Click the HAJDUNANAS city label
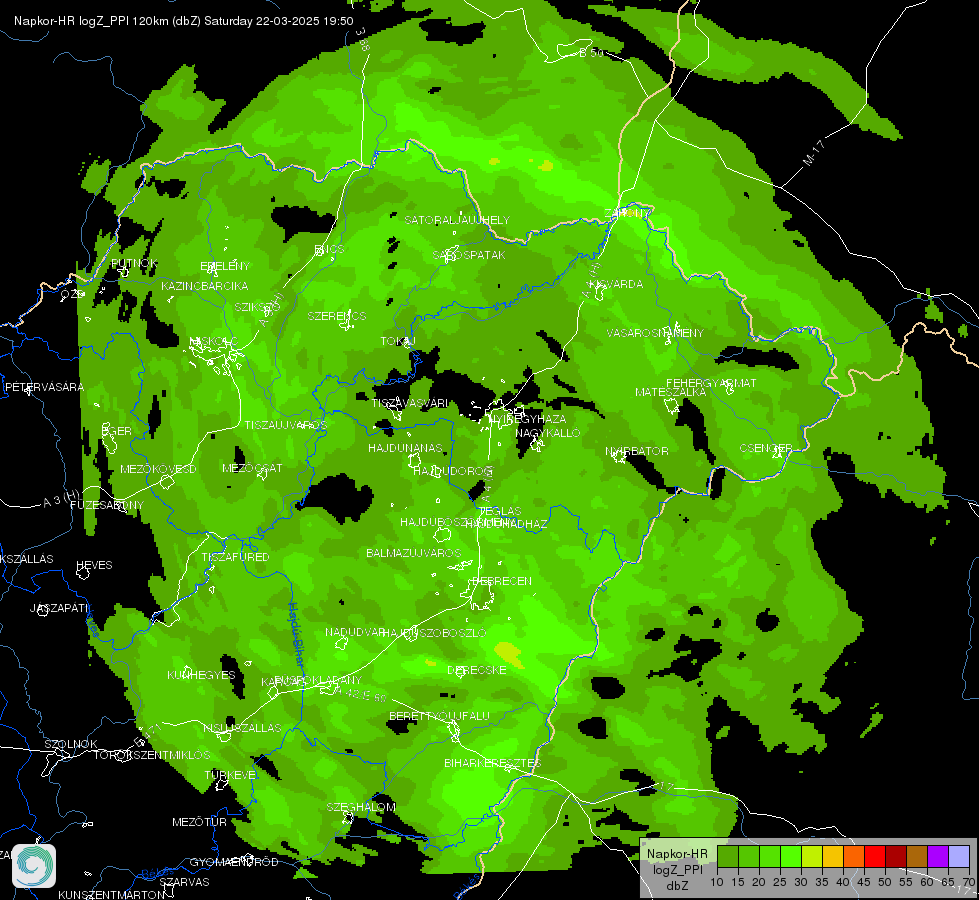Viewport: 979px width, 900px height. [405, 448]
